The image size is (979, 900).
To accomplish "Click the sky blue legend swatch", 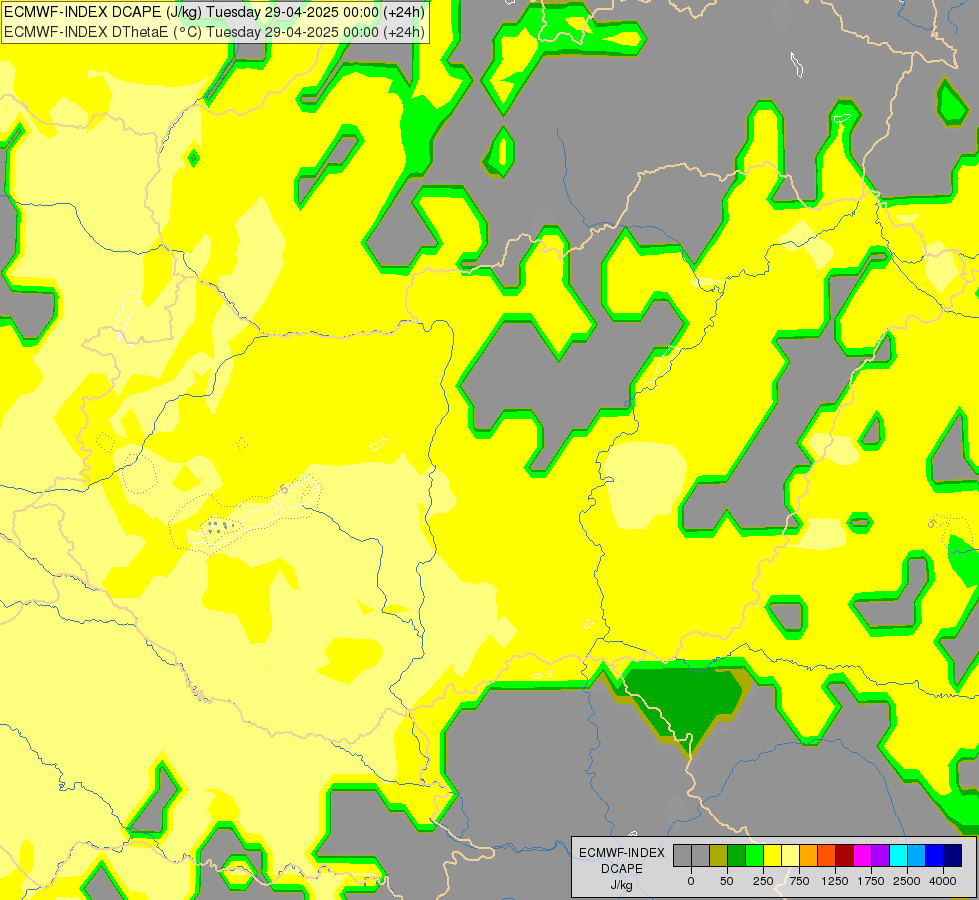I will point(917,855).
